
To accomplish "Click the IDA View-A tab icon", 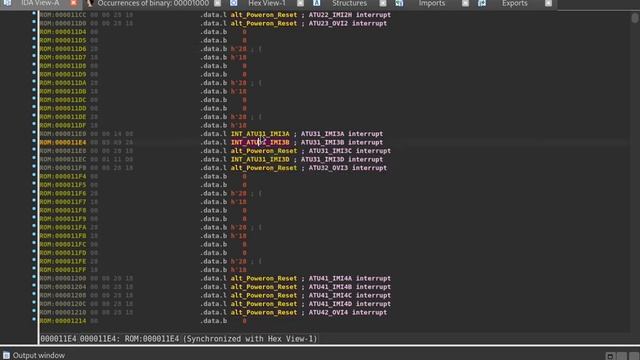I will [x=7, y=3].
